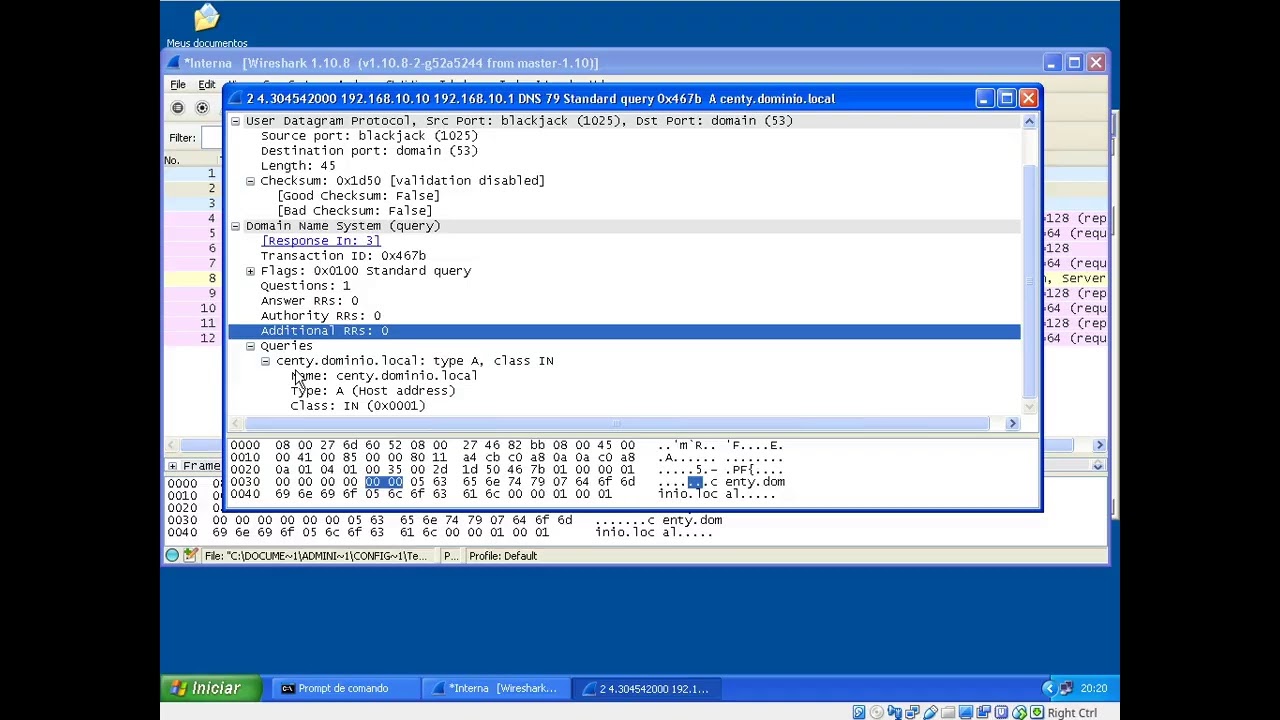
Task: Collapse the Queries node
Action: pos(251,346)
